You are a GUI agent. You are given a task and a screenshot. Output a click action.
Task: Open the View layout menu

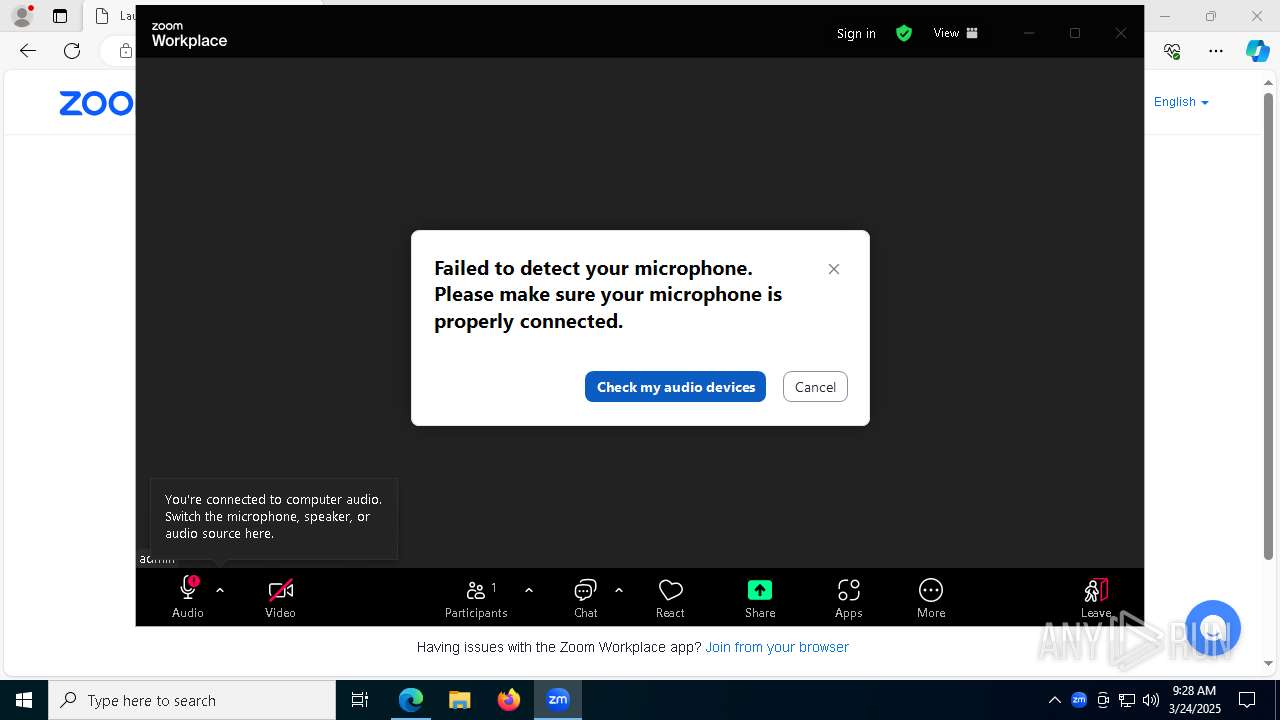955,33
